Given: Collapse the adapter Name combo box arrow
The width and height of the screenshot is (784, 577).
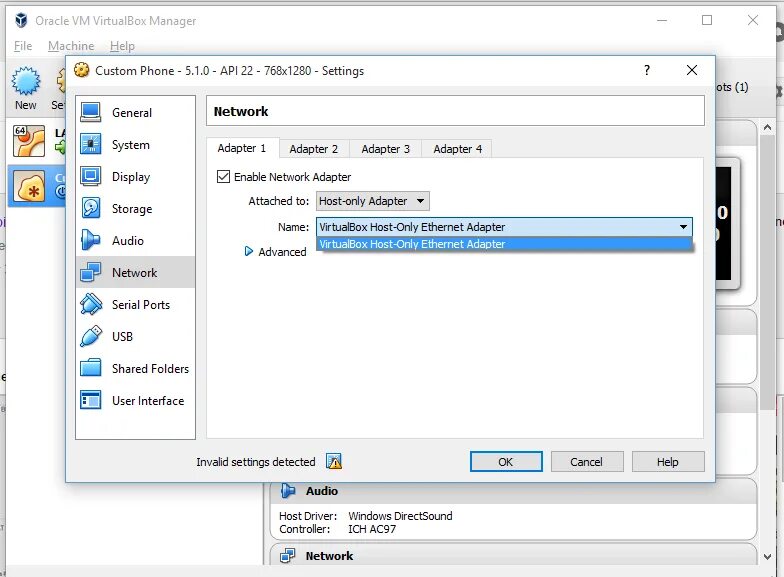Looking at the screenshot, I should coord(683,227).
